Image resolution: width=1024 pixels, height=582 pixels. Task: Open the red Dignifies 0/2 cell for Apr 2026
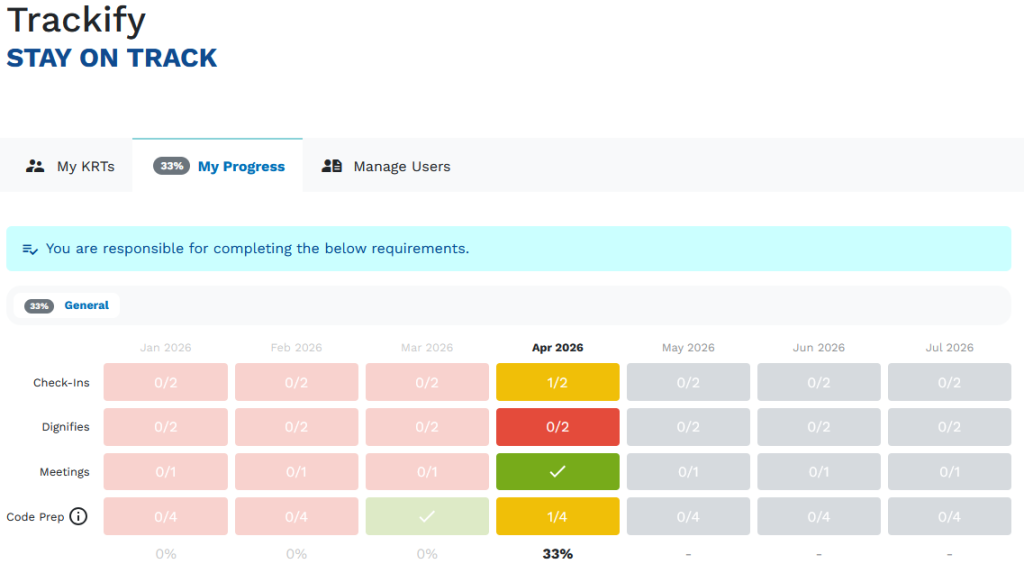(557, 427)
